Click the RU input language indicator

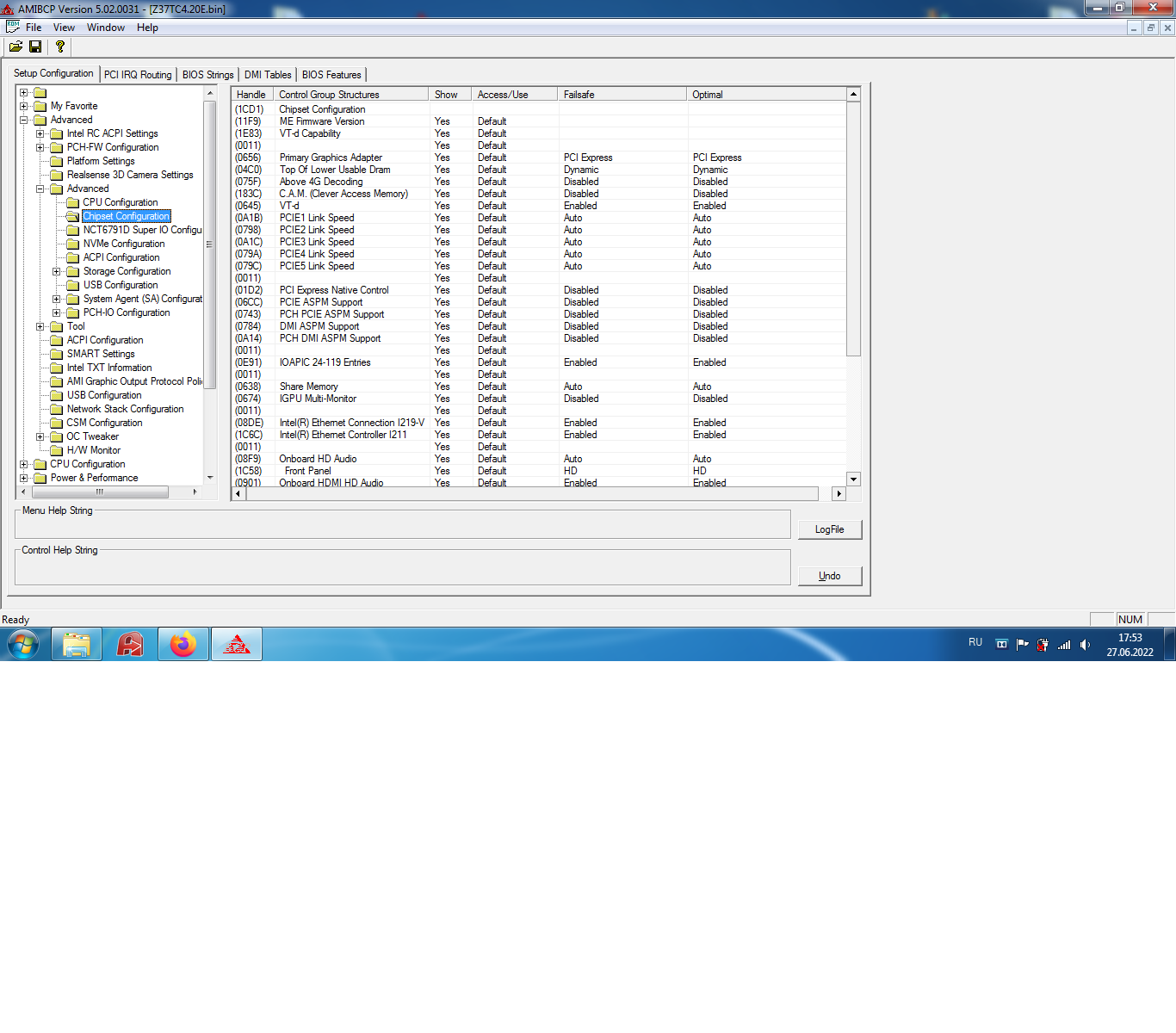(x=975, y=642)
